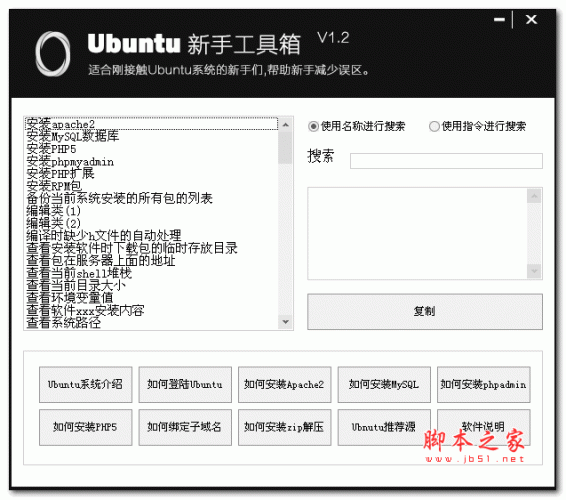This screenshot has height=500, width=566.
Task: Select list item 安装PHP扩展
Action: click(x=152, y=174)
